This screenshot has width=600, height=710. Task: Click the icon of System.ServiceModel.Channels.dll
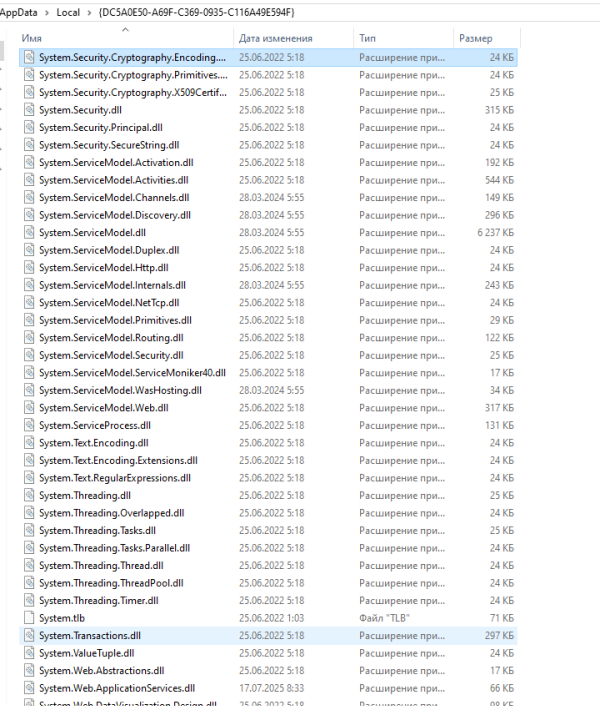point(29,197)
